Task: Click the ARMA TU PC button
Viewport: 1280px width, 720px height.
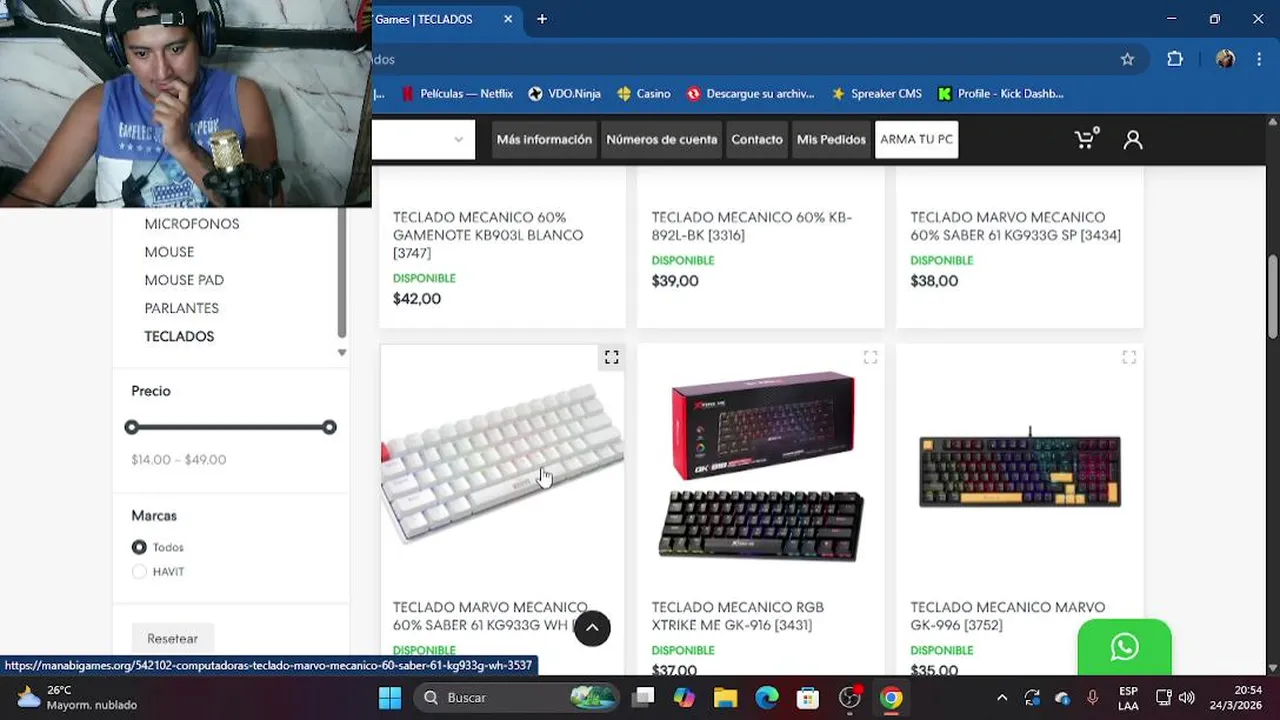Action: 916,140
